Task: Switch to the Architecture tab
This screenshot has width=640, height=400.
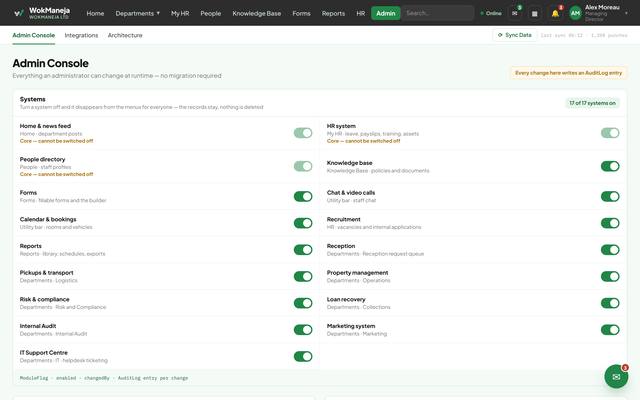Action: [x=125, y=35]
